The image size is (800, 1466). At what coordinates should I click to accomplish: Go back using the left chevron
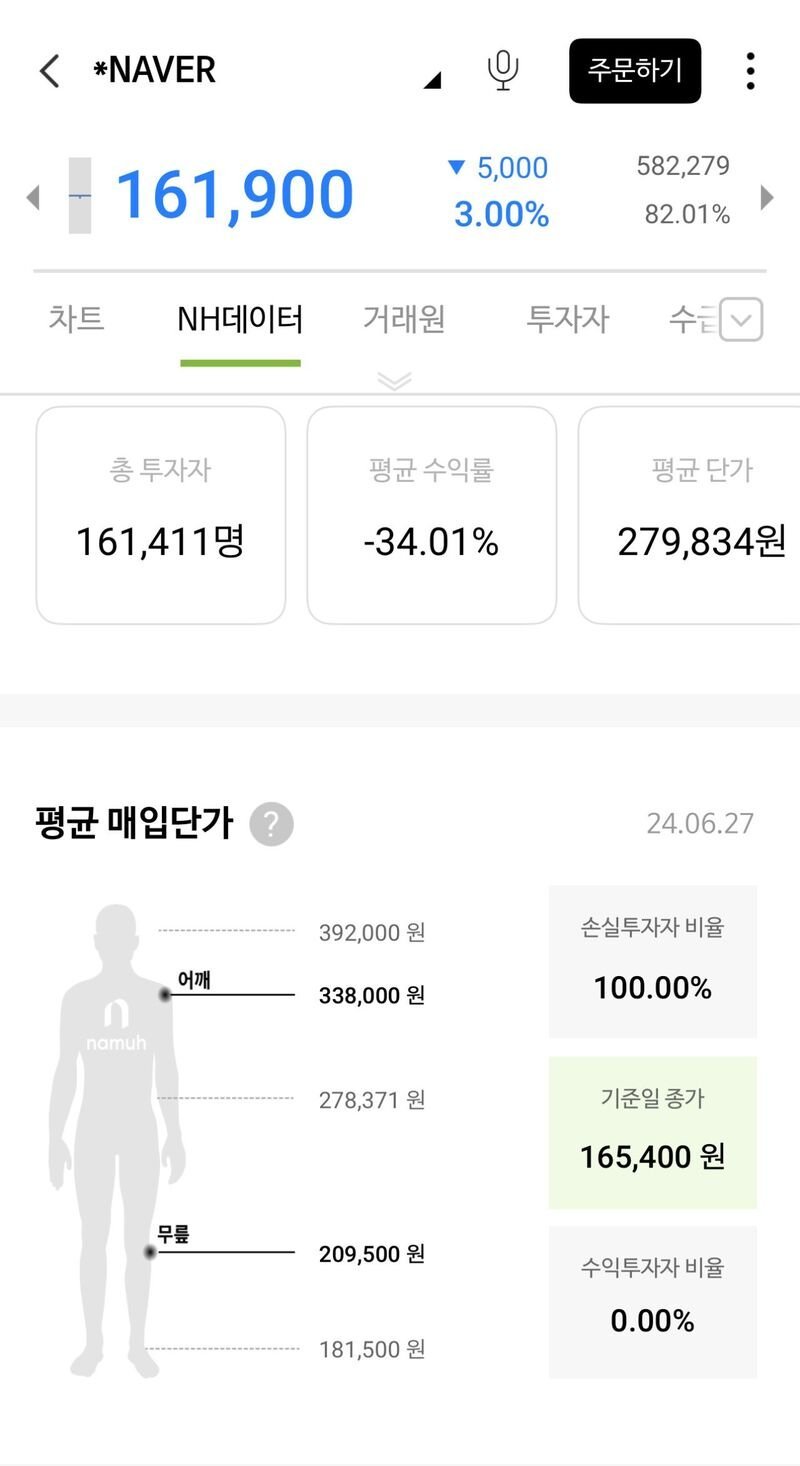[49, 71]
